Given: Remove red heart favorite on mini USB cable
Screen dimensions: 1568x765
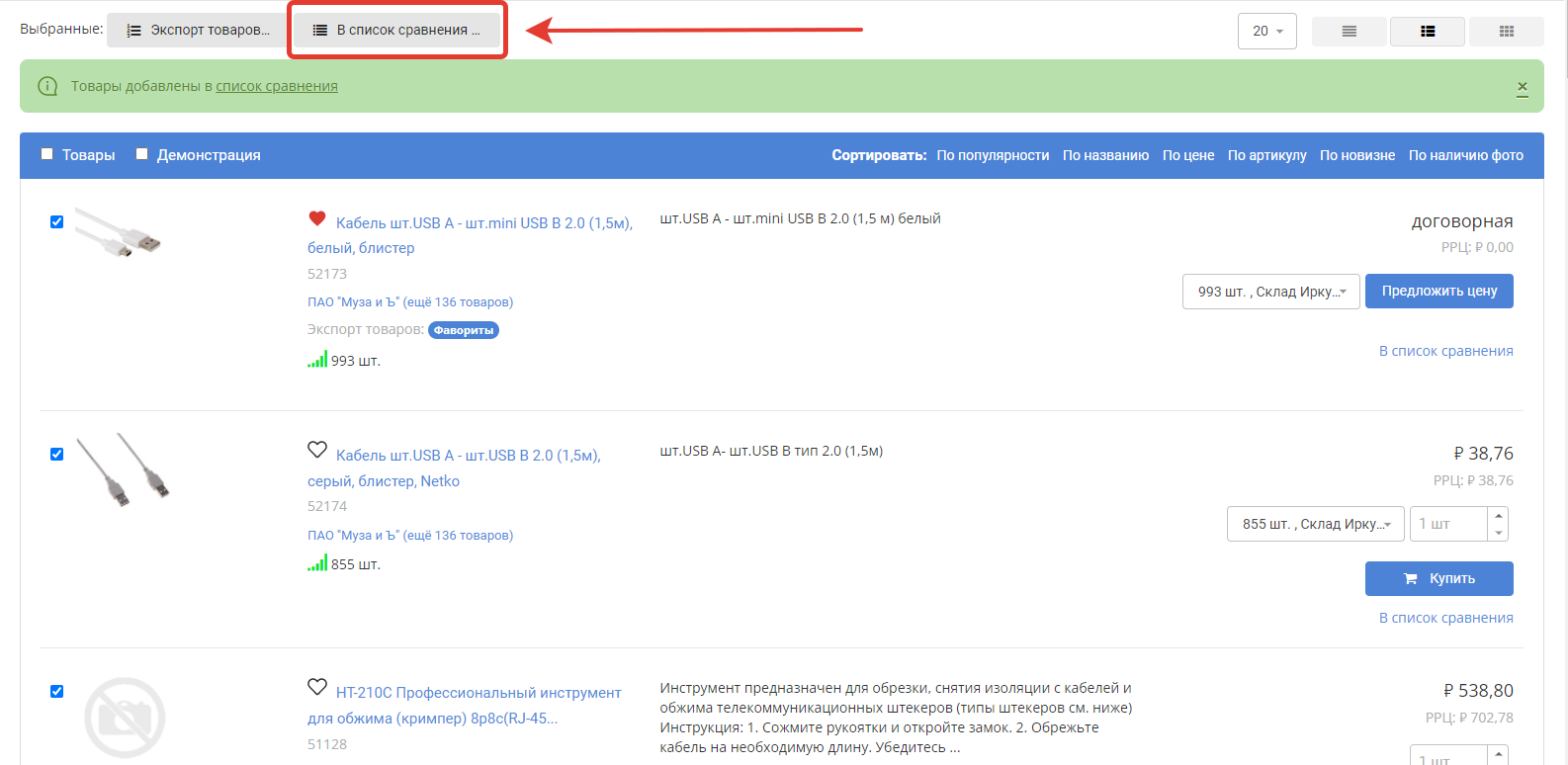Looking at the screenshot, I should (317, 218).
